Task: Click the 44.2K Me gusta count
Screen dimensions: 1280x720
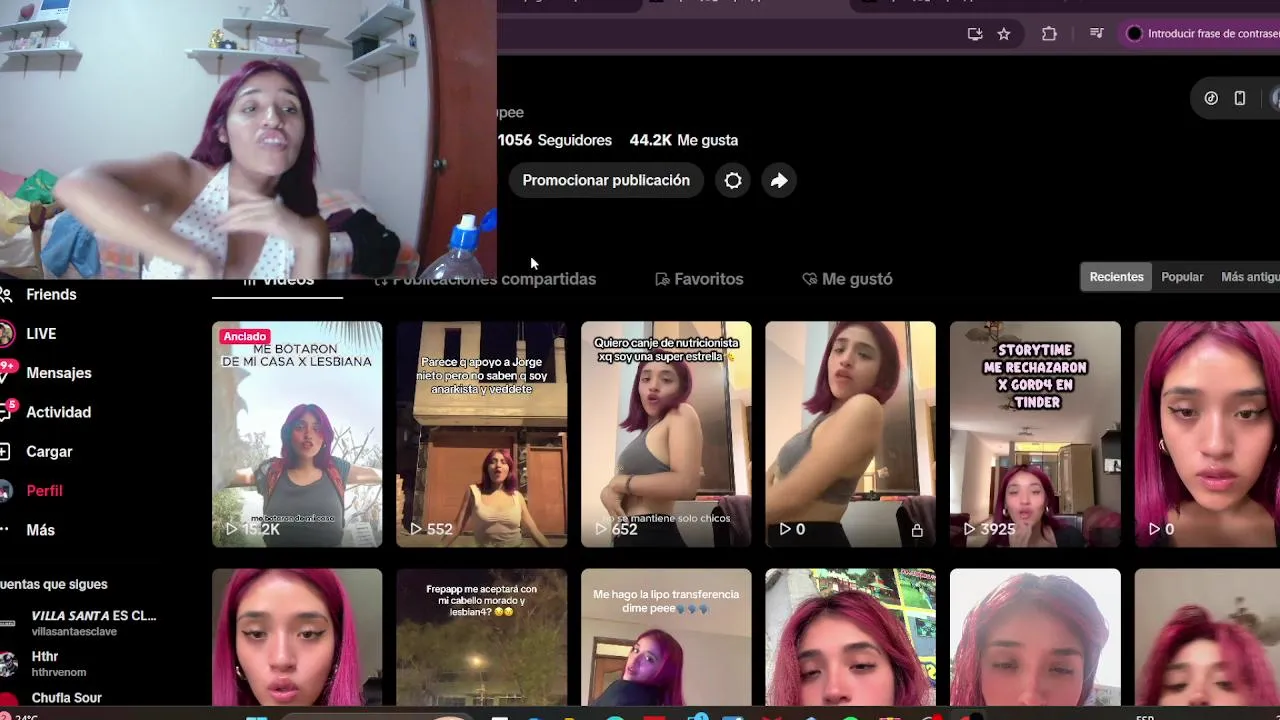Action: [684, 140]
